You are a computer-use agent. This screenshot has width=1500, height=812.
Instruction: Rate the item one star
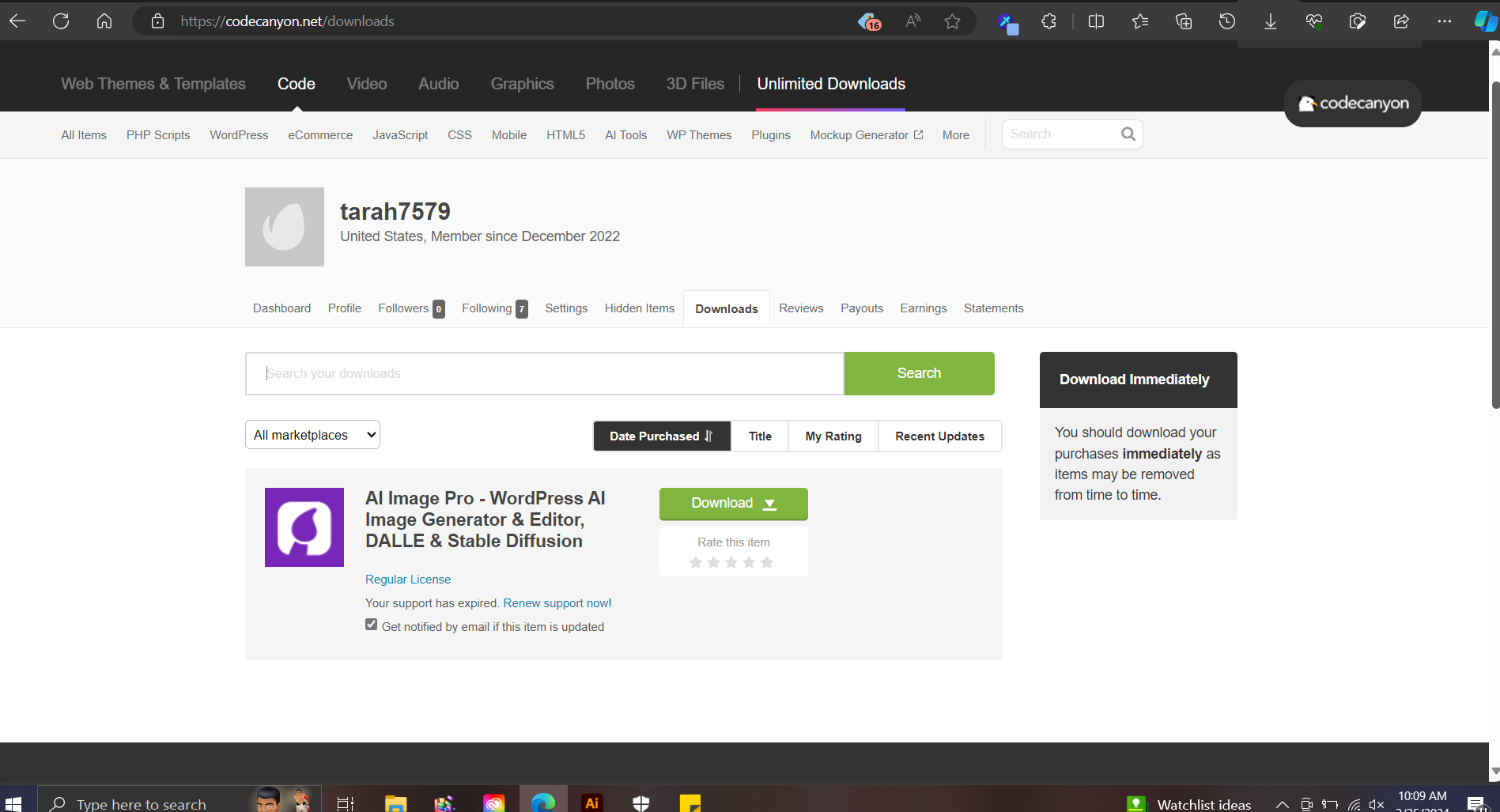tap(696, 563)
